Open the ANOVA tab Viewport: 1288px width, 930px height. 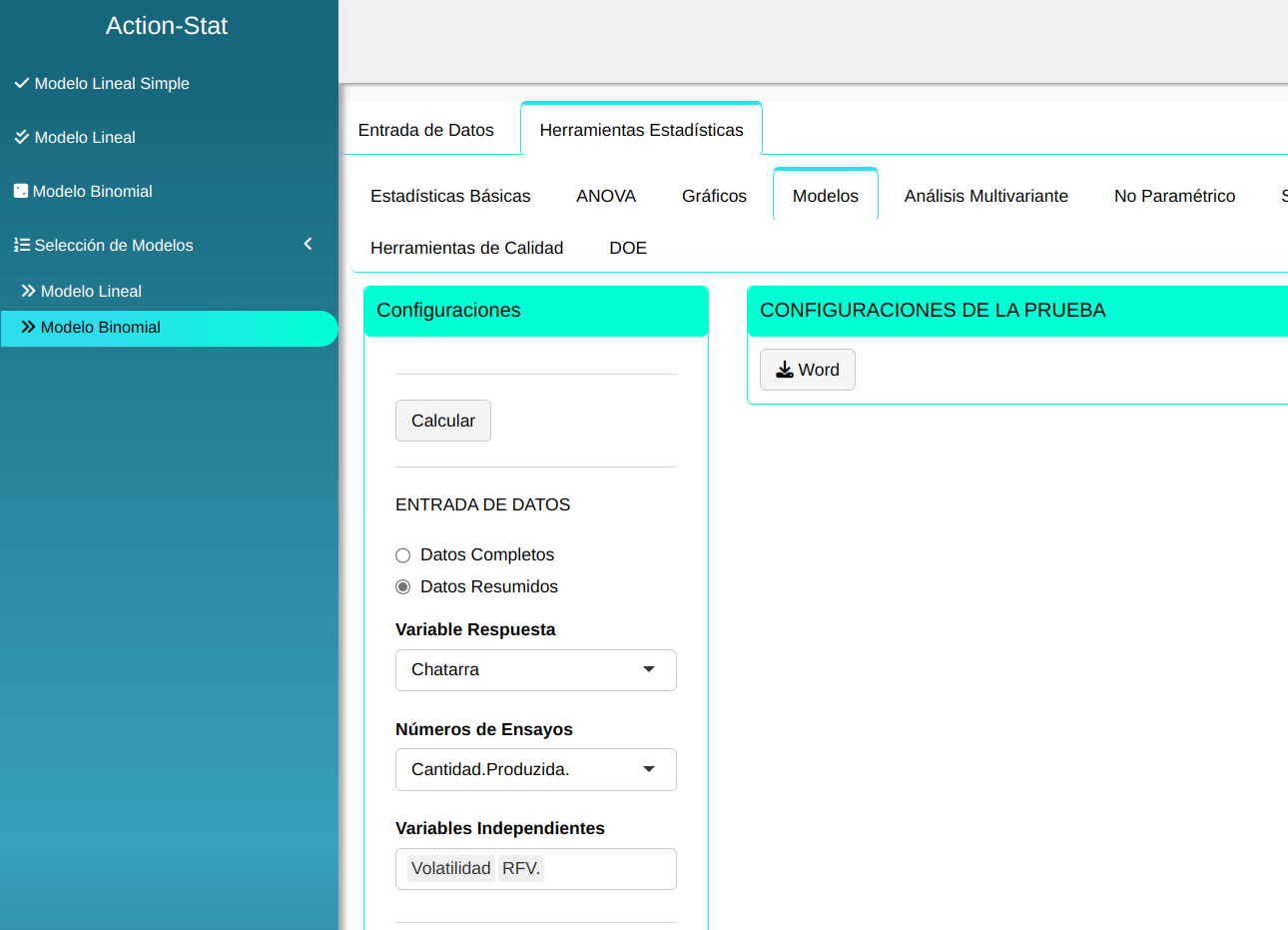tap(606, 196)
